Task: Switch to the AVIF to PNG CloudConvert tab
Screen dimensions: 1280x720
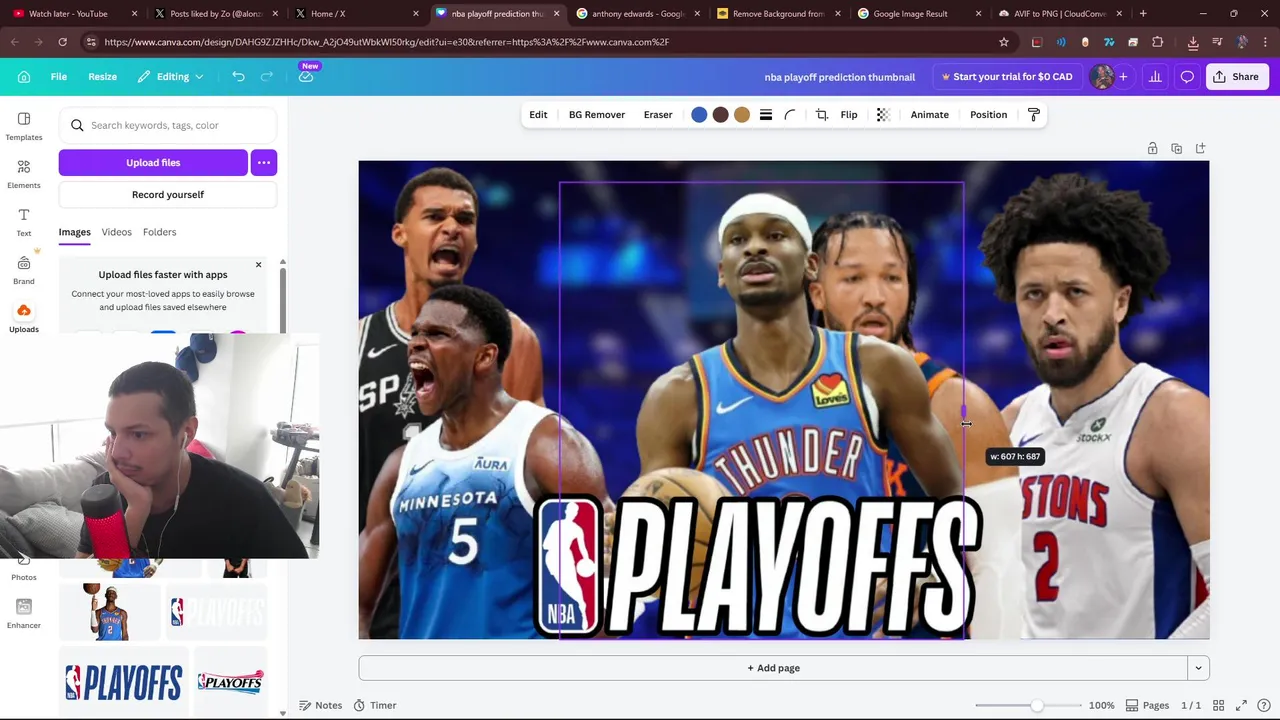Action: [1060, 14]
